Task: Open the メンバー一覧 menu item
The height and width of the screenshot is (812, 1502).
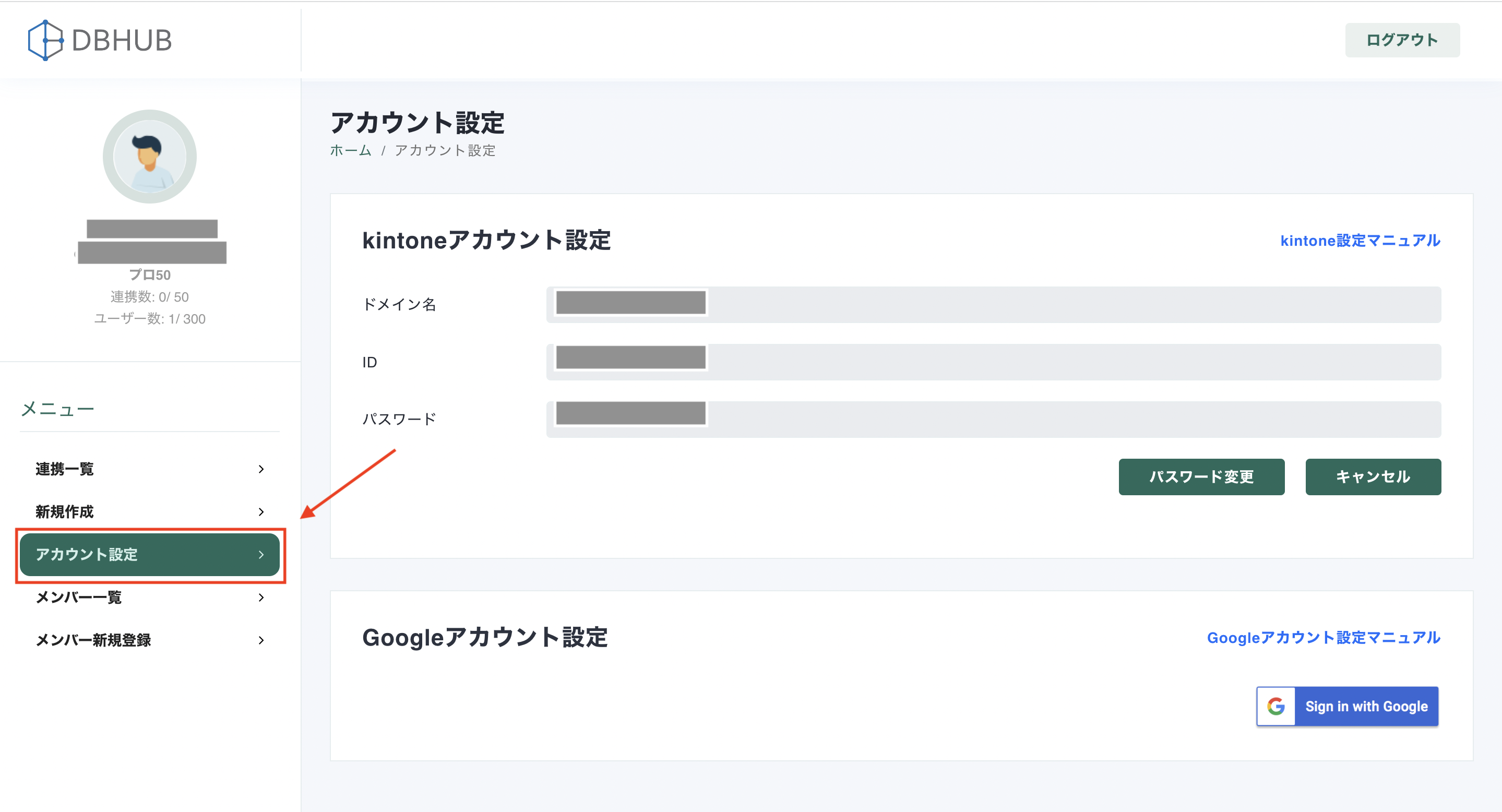Action: tap(79, 598)
